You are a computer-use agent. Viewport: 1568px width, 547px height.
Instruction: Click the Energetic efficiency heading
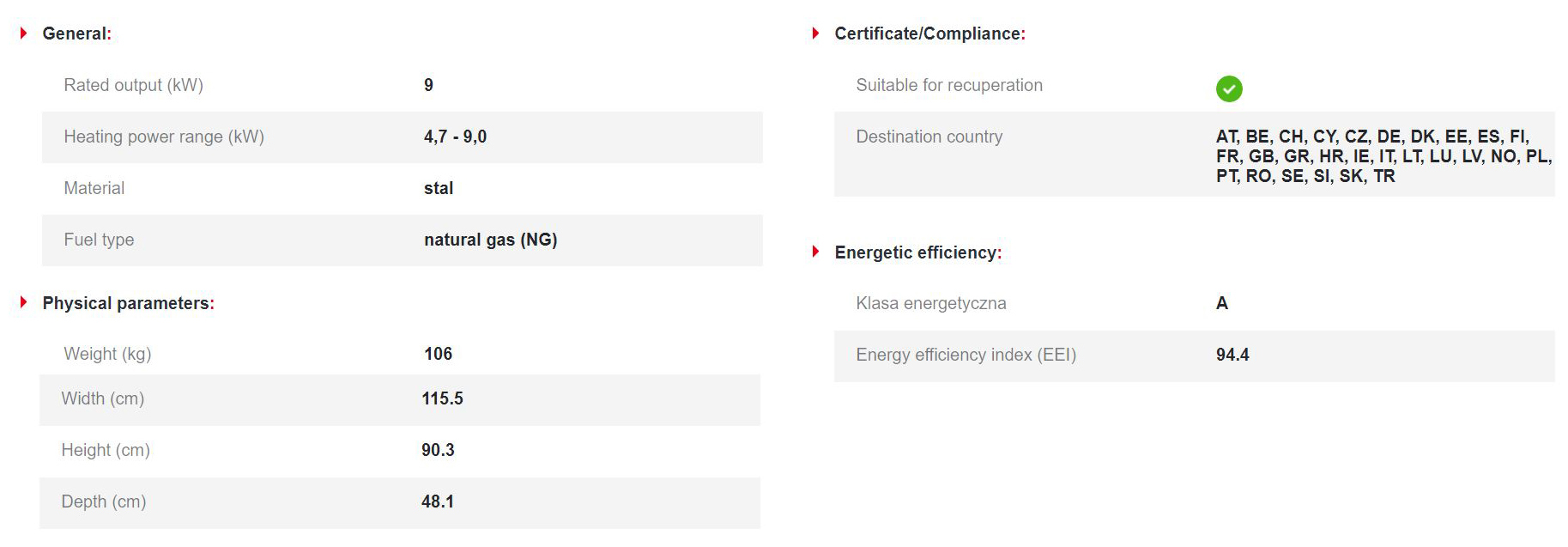pyautogui.click(x=917, y=252)
